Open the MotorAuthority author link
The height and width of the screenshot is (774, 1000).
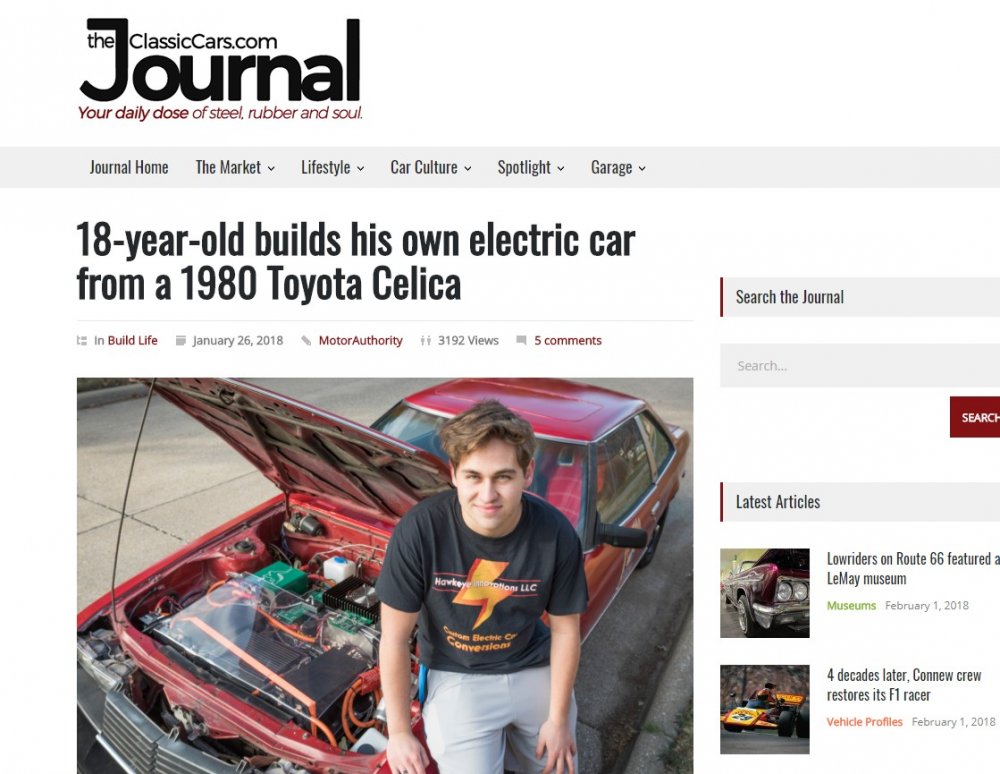point(360,340)
